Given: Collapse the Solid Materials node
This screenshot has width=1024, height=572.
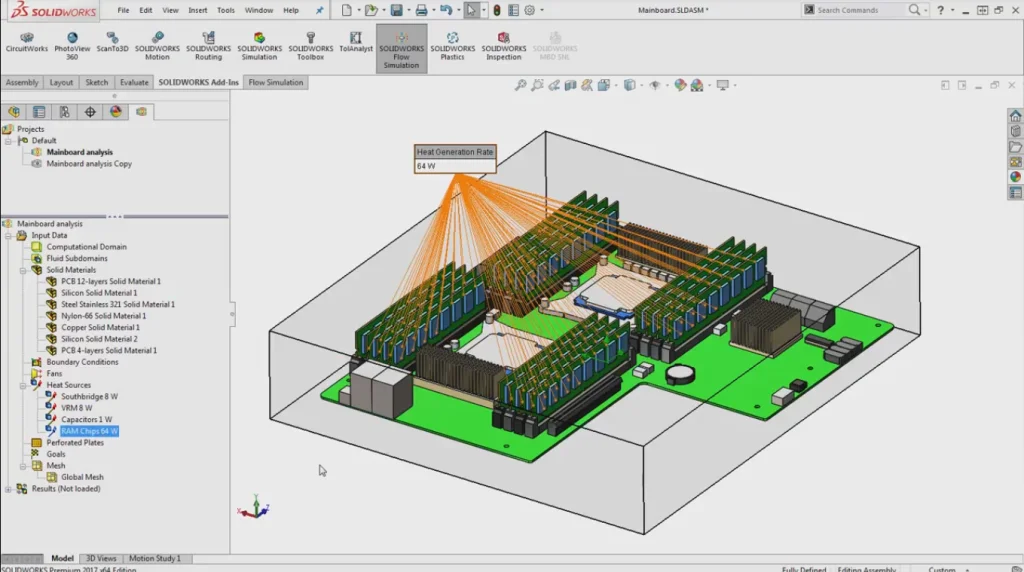Looking at the screenshot, I should [x=23, y=270].
